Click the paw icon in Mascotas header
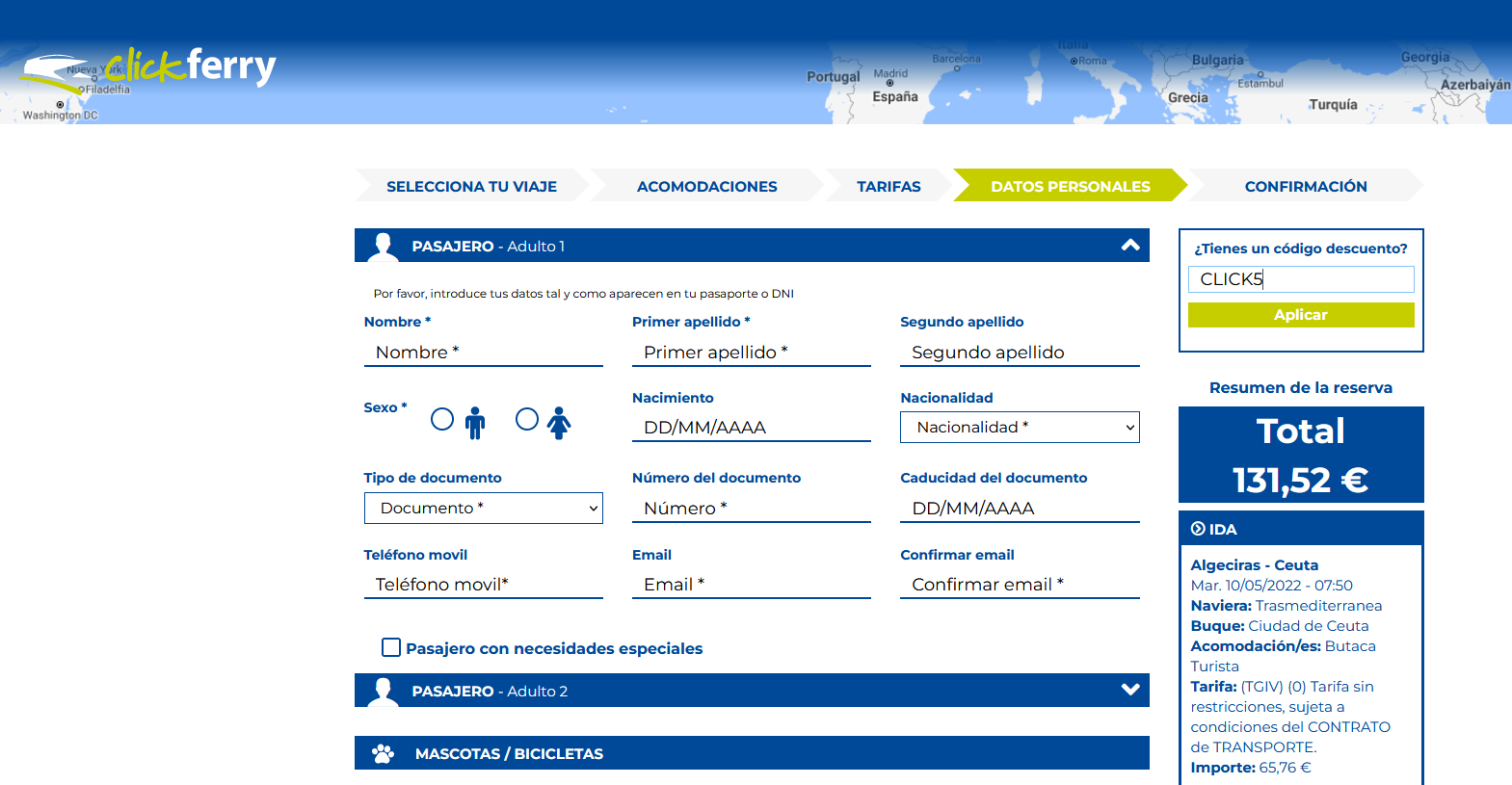Image resolution: width=1512 pixels, height=785 pixels. pos(384,753)
